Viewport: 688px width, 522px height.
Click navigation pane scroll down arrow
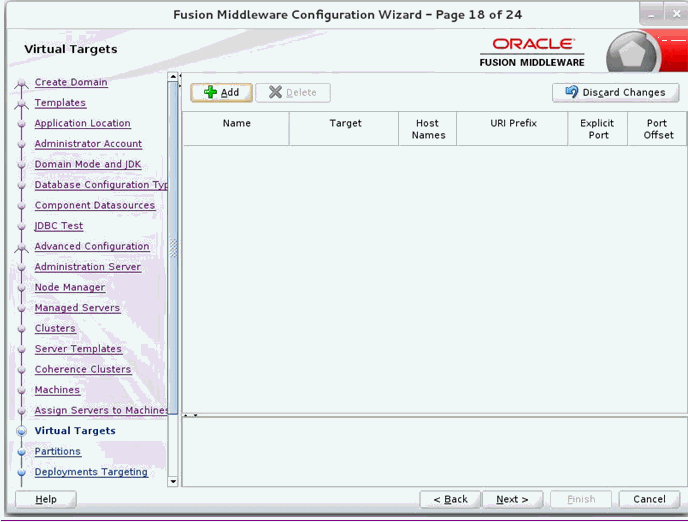[173, 482]
